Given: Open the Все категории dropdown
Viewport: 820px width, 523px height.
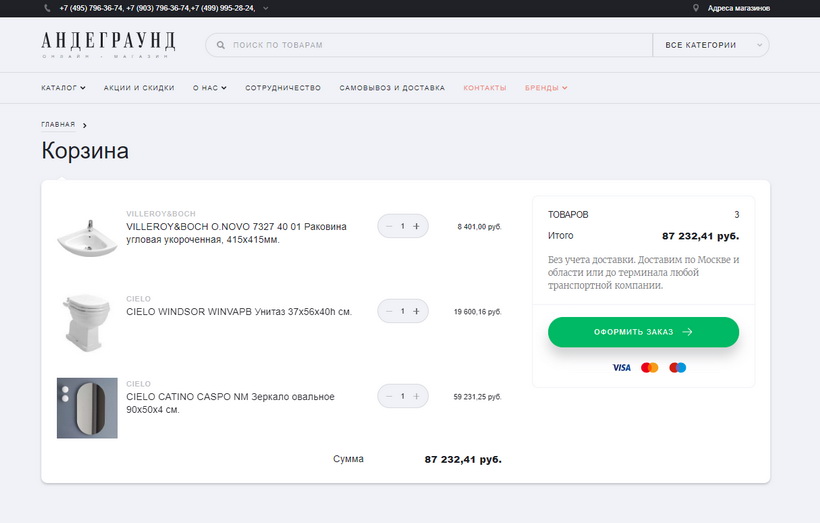Looking at the screenshot, I should [711, 45].
